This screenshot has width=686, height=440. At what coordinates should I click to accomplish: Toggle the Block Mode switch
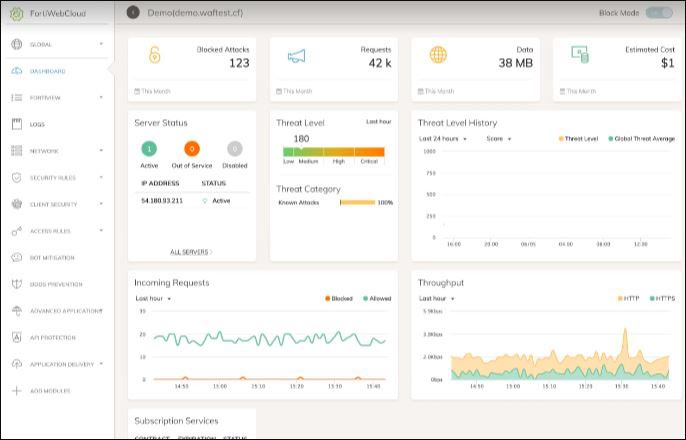click(x=660, y=13)
